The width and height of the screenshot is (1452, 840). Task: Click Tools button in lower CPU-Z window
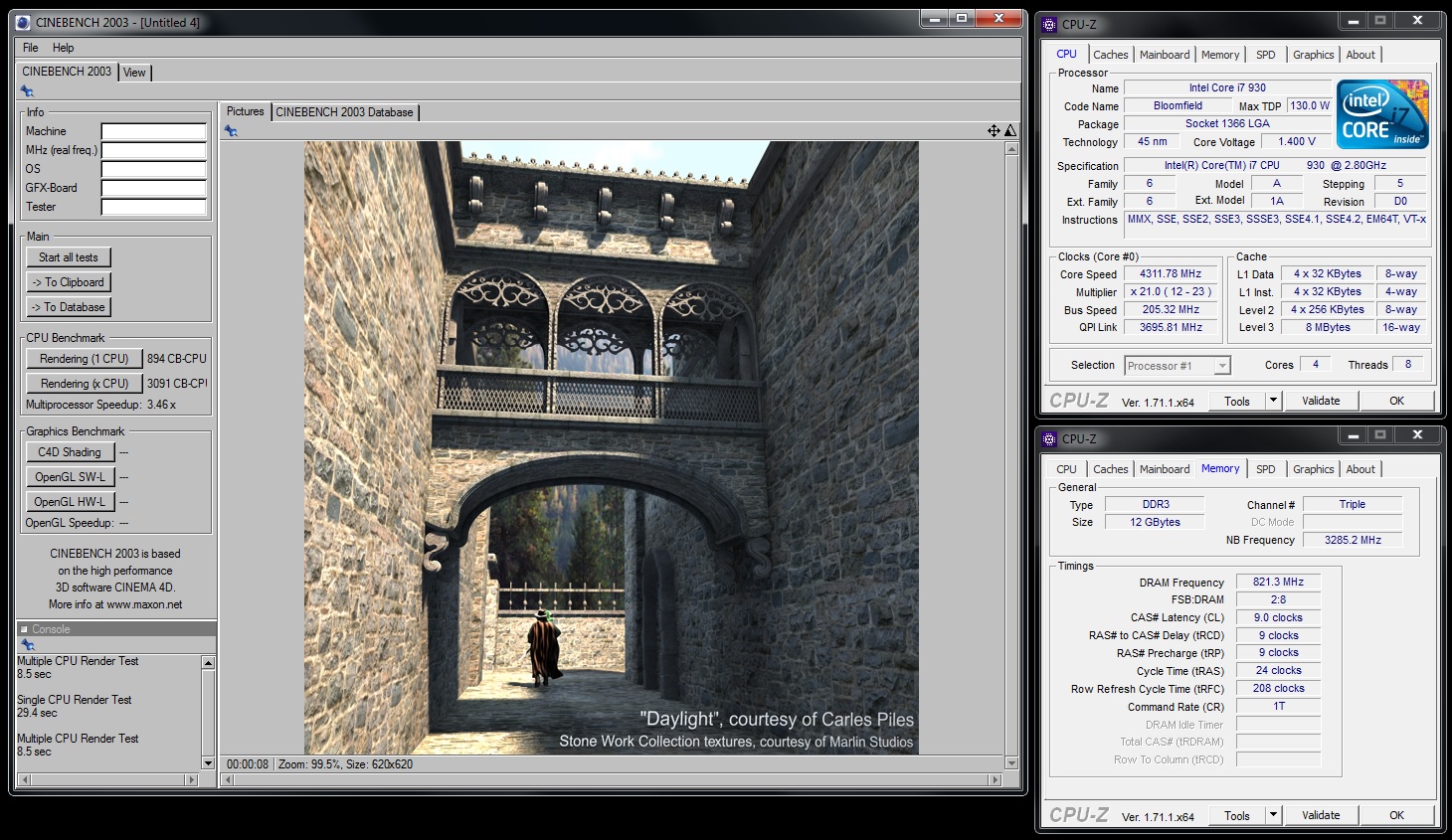pyautogui.click(x=1237, y=815)
